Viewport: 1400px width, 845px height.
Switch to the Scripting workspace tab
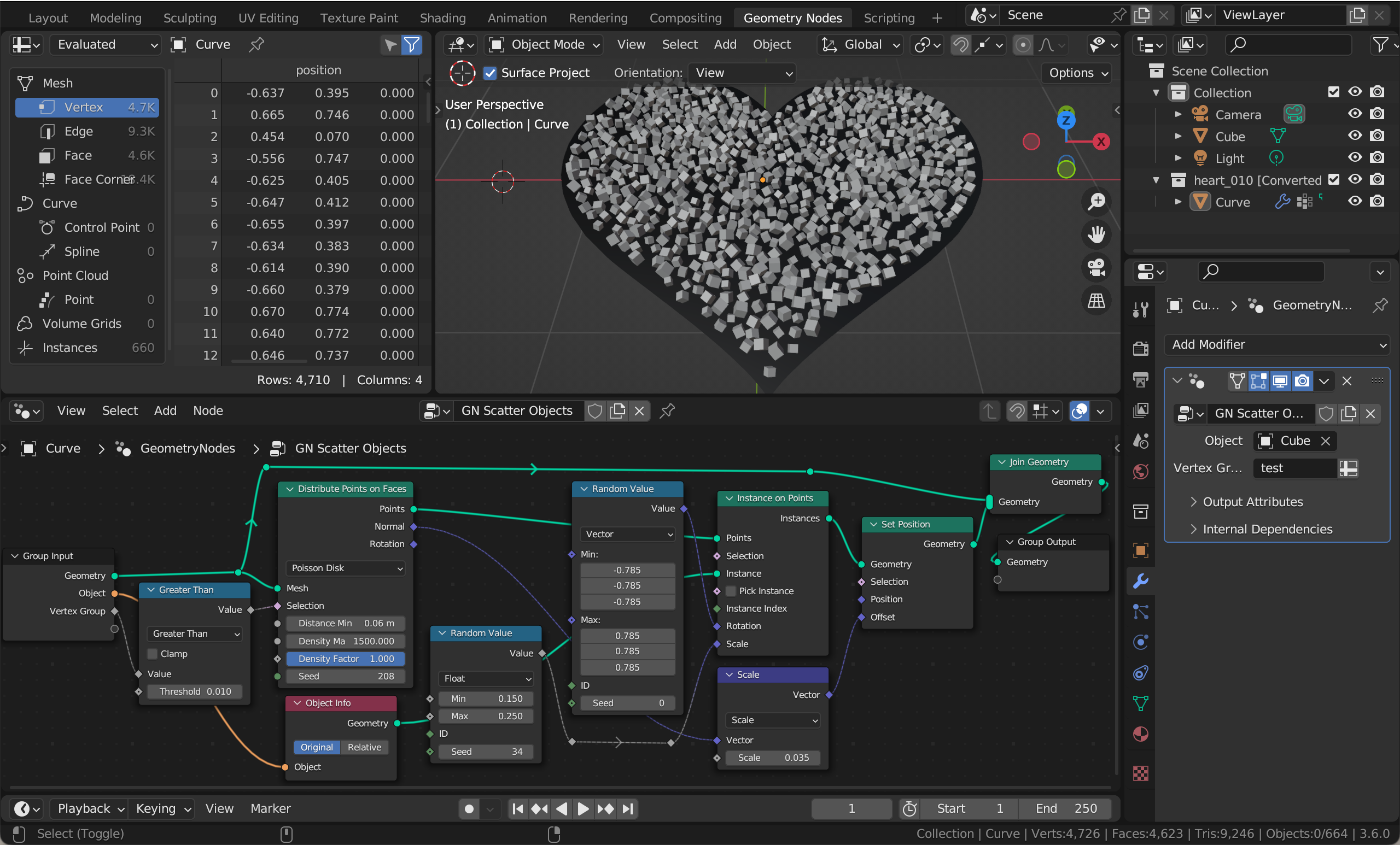(889, 17)
